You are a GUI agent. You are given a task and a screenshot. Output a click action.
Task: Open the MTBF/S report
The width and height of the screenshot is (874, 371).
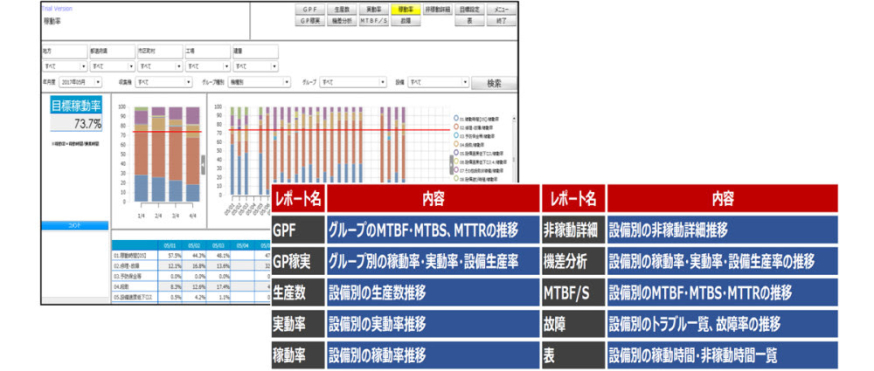click(x=373, y=21)
